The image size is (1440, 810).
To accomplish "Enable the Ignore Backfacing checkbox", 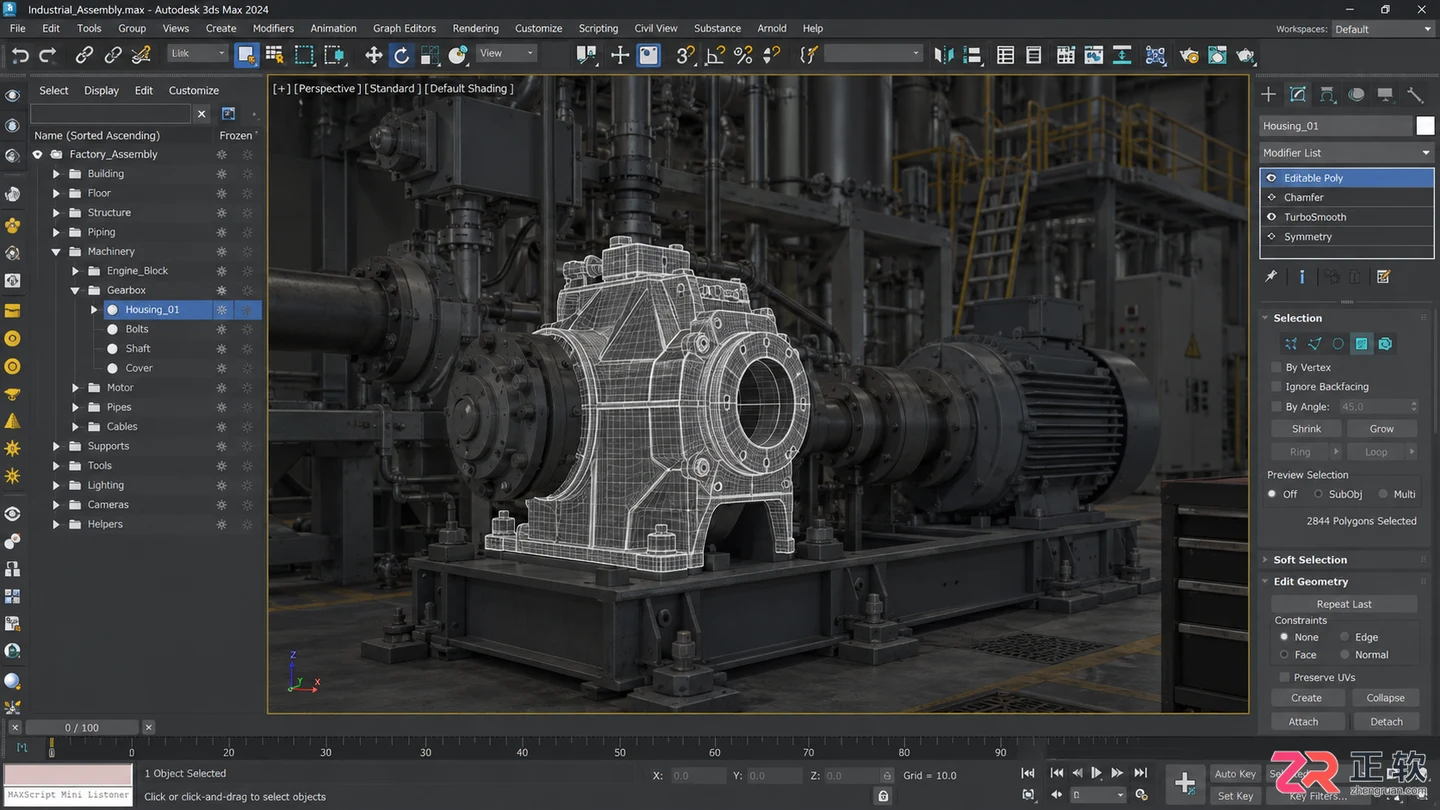I will (1276, 387).
